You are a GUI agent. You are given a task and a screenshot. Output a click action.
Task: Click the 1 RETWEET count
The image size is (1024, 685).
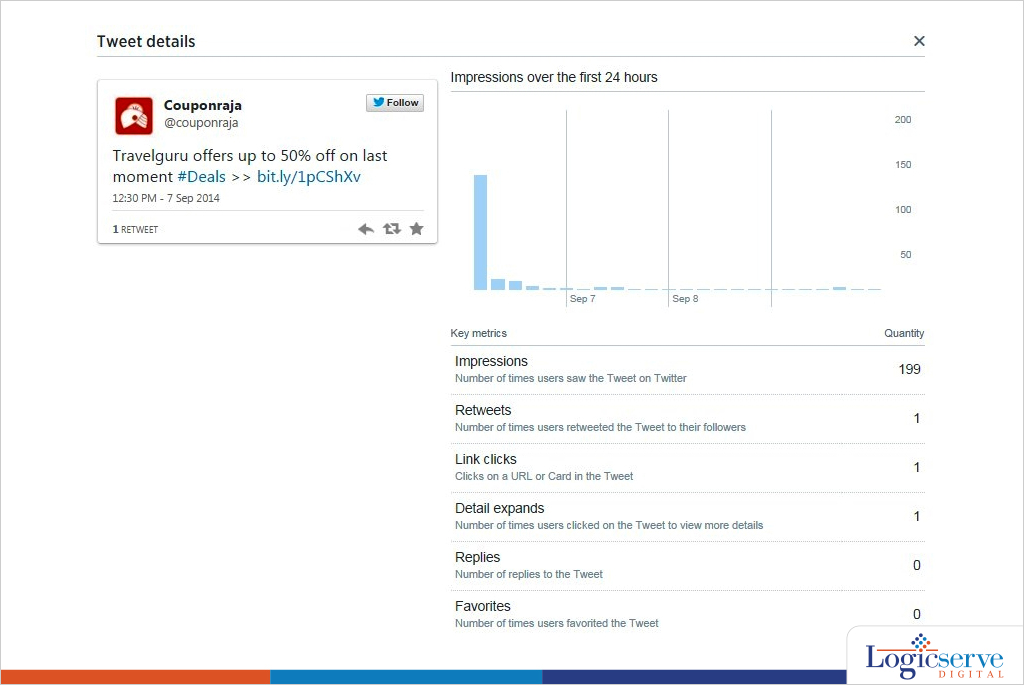(x=135, y=229)
